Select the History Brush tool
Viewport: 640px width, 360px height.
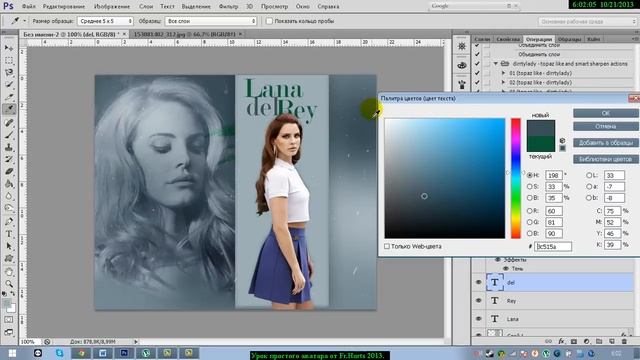click(9, 159)
